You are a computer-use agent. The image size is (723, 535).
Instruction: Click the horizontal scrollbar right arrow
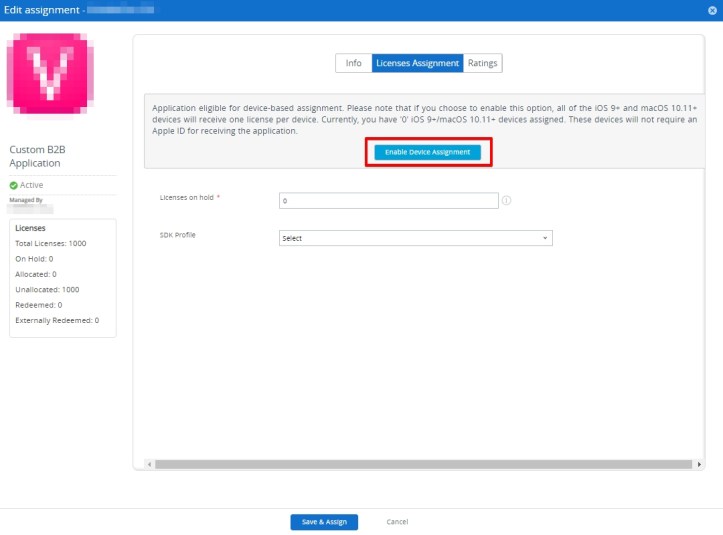[x=699, y=464]
